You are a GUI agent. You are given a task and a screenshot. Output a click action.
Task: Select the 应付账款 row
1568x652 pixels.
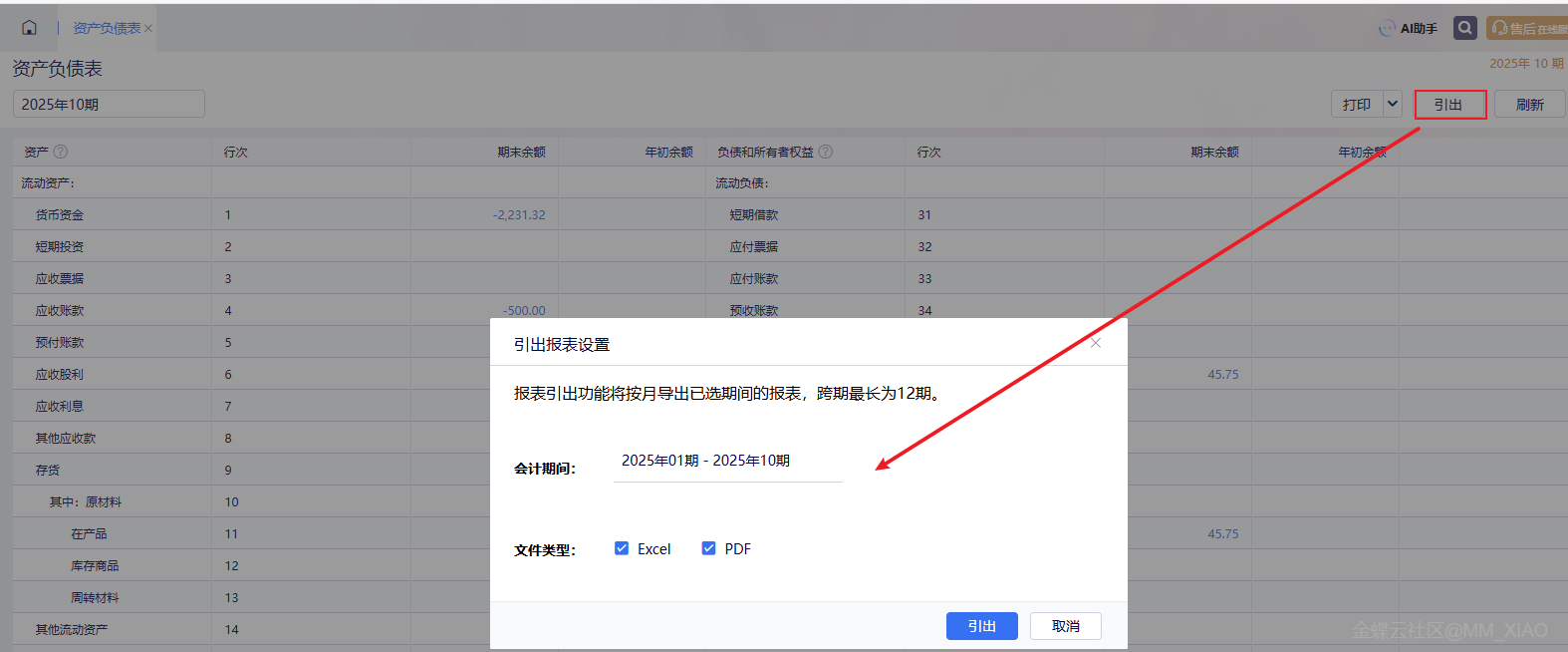coord(754,279)
